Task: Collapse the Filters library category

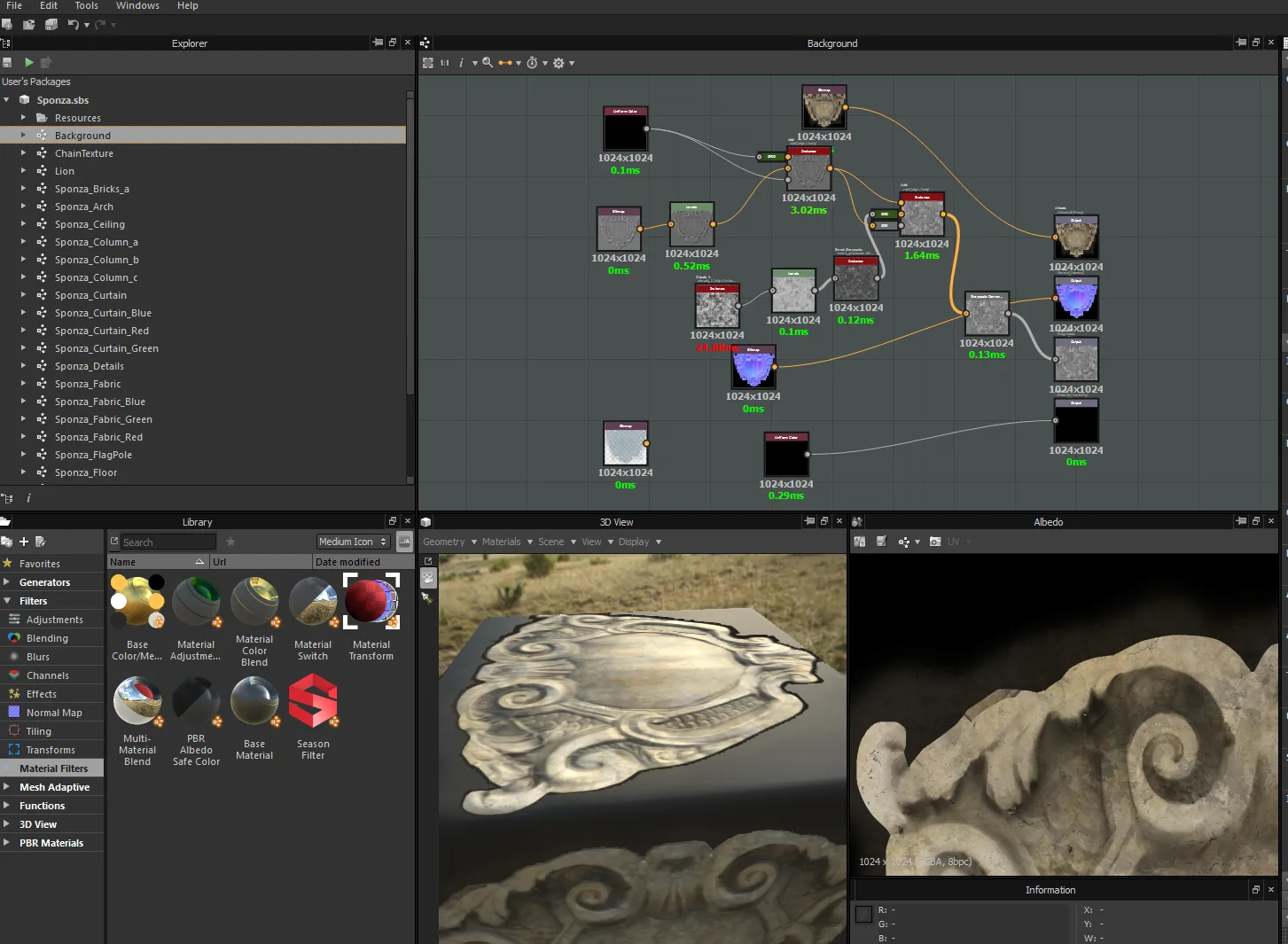Action: 6,601
